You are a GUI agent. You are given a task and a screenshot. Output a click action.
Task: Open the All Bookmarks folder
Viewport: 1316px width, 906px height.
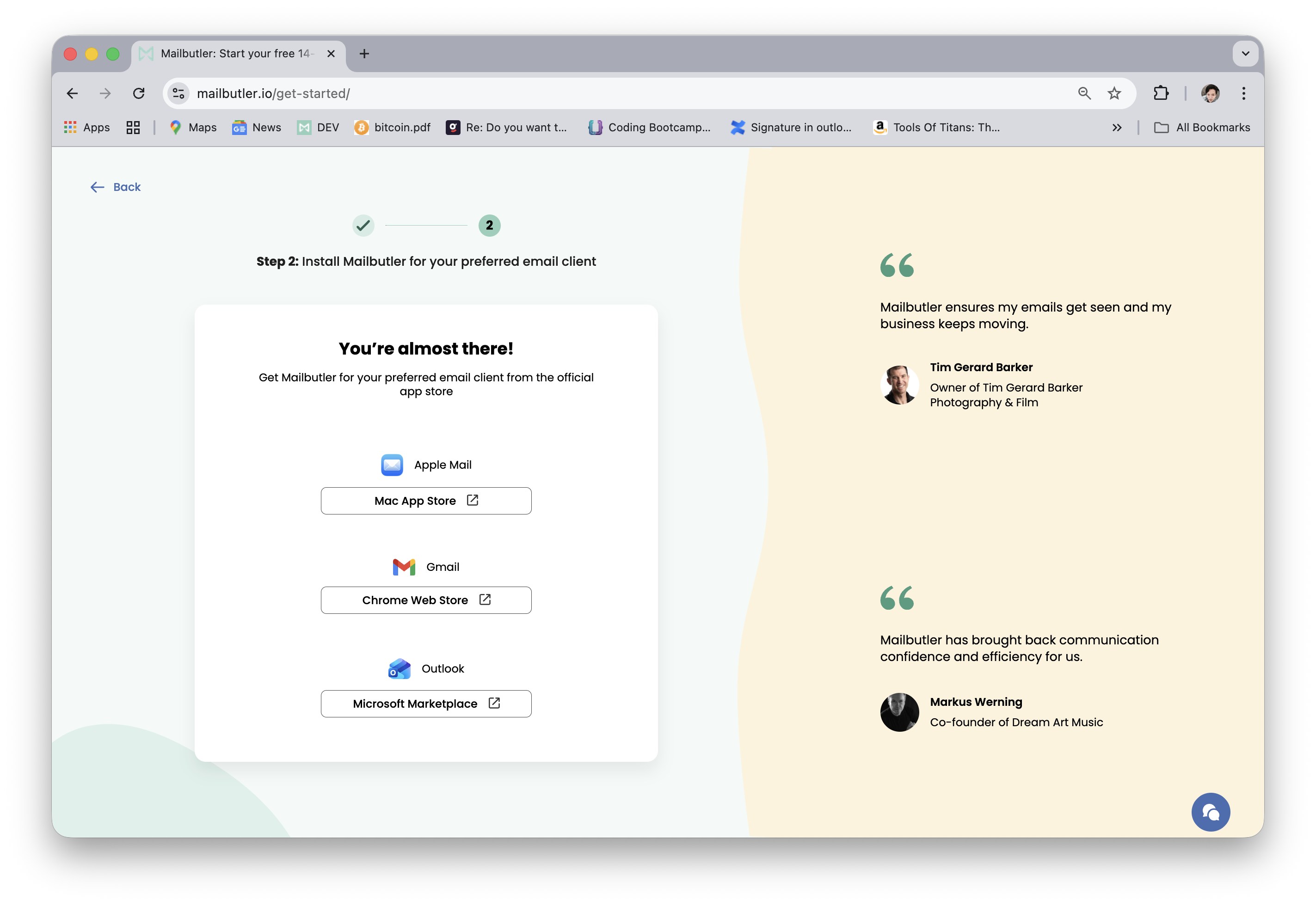(1202, 127)
